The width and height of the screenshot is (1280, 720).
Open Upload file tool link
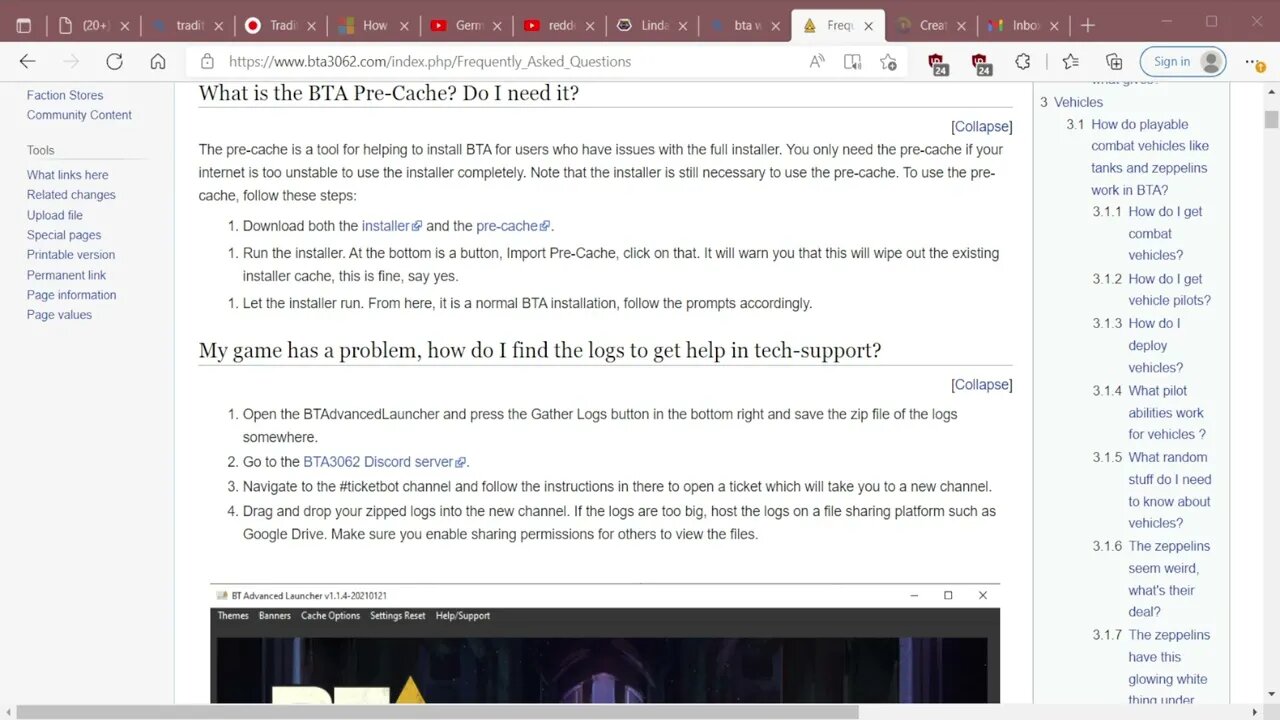[x=55, y=215]
